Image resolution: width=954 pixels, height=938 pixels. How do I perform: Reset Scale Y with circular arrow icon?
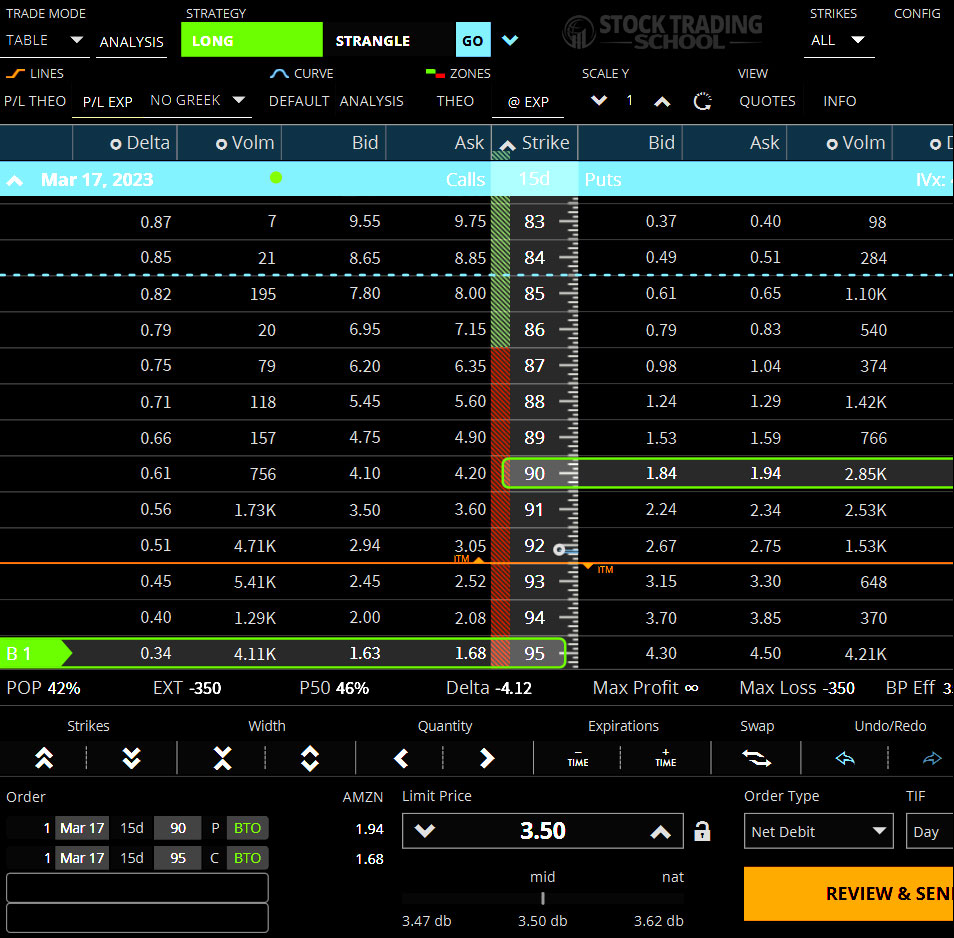702,101
